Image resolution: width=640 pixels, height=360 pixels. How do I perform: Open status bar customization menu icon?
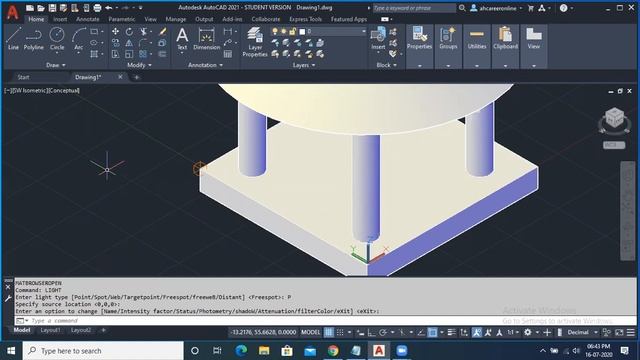(631, 333)
